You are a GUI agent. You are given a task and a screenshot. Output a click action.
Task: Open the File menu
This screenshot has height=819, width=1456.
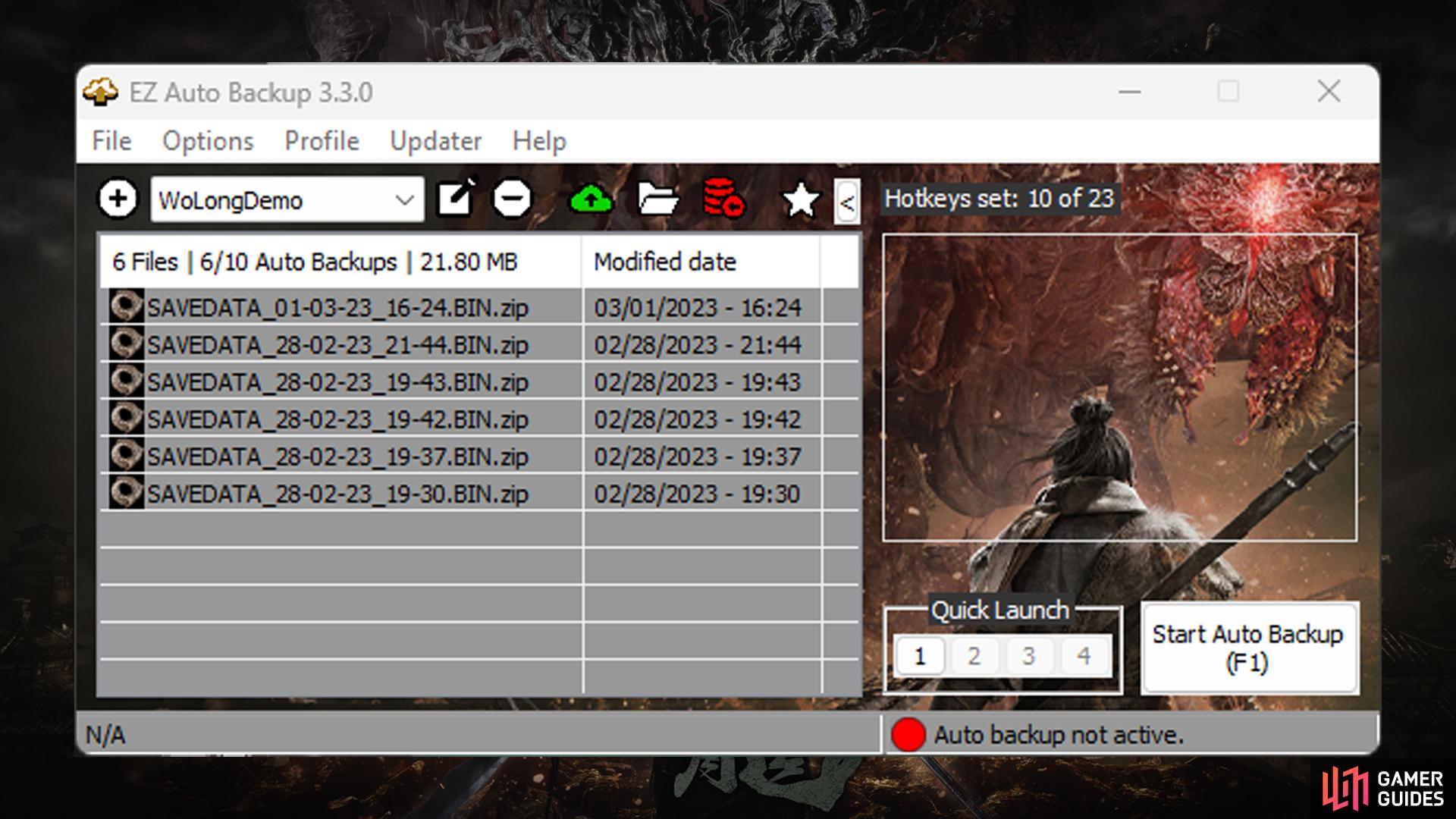coord(113,140)
